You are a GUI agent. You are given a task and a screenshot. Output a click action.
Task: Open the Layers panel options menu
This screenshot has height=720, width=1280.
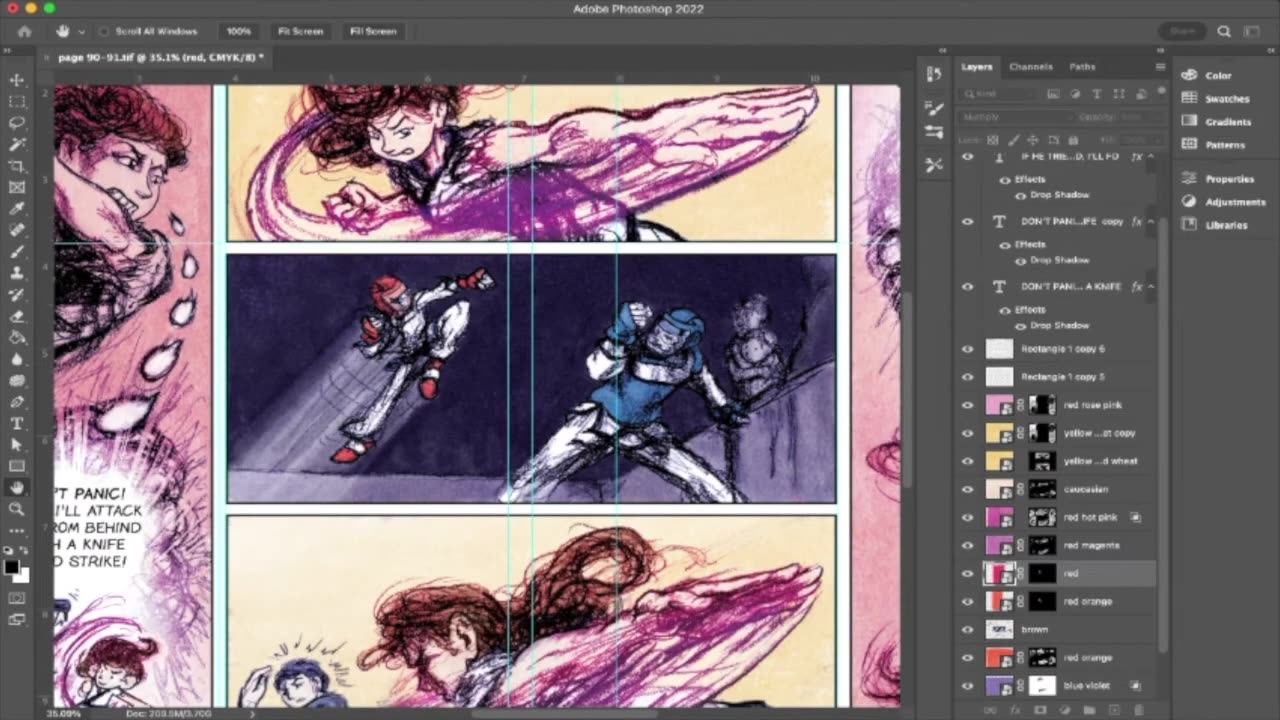pyautogui.click(x=1160, y=67)
